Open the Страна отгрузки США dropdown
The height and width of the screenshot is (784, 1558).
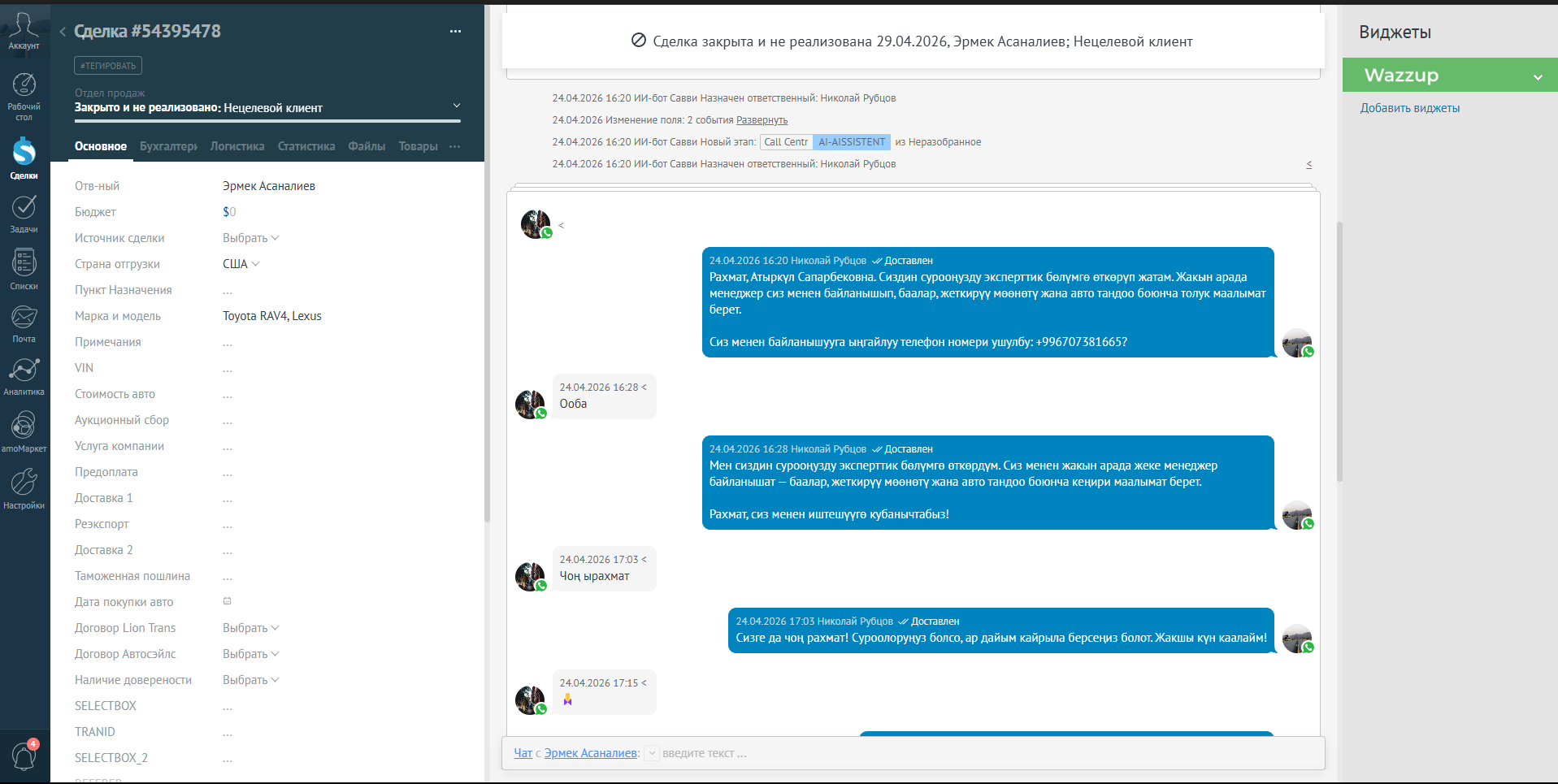pos(241,264)
